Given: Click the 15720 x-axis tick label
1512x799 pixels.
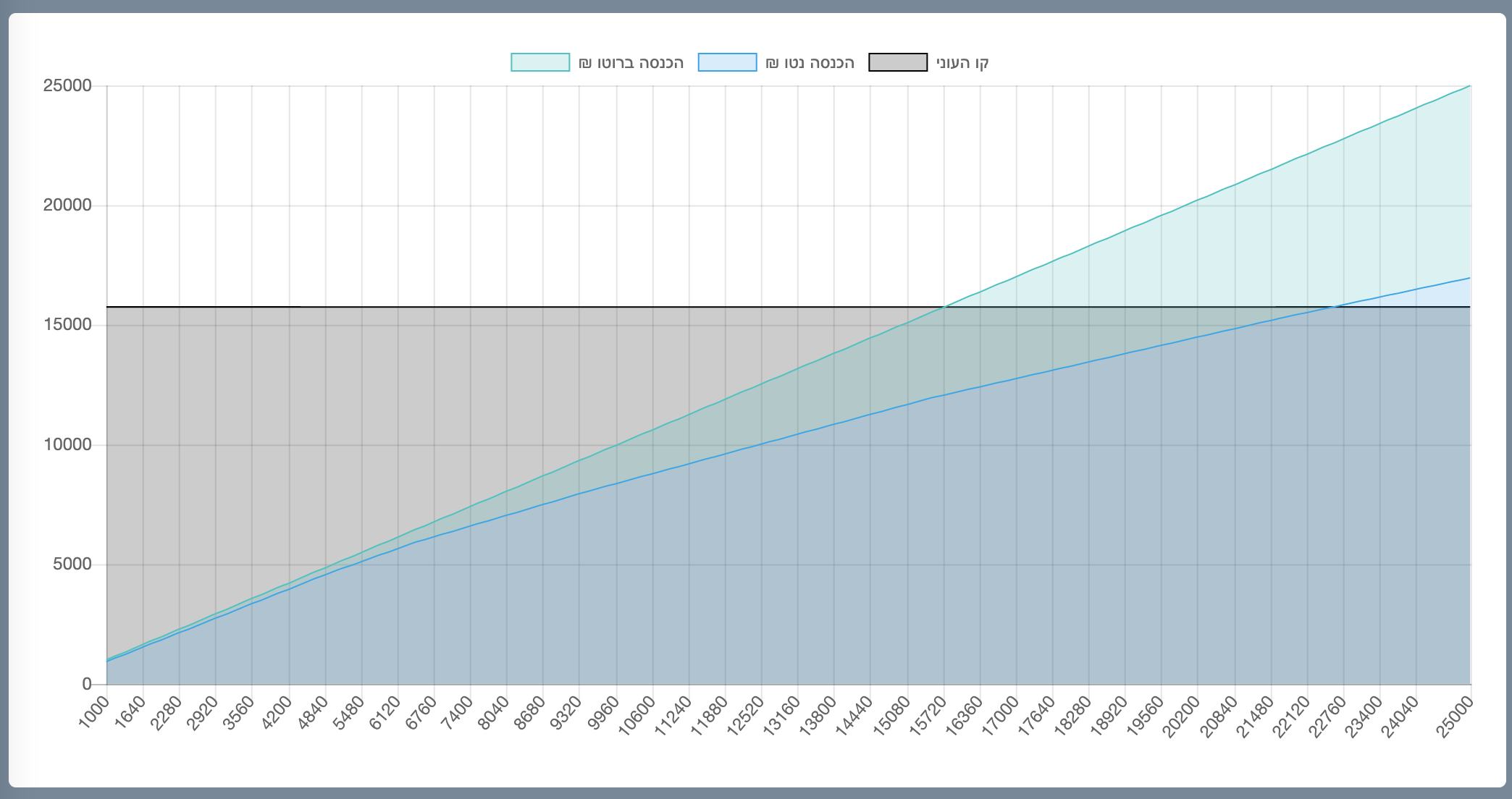Looking at the screenshot, I should (928, 715).
